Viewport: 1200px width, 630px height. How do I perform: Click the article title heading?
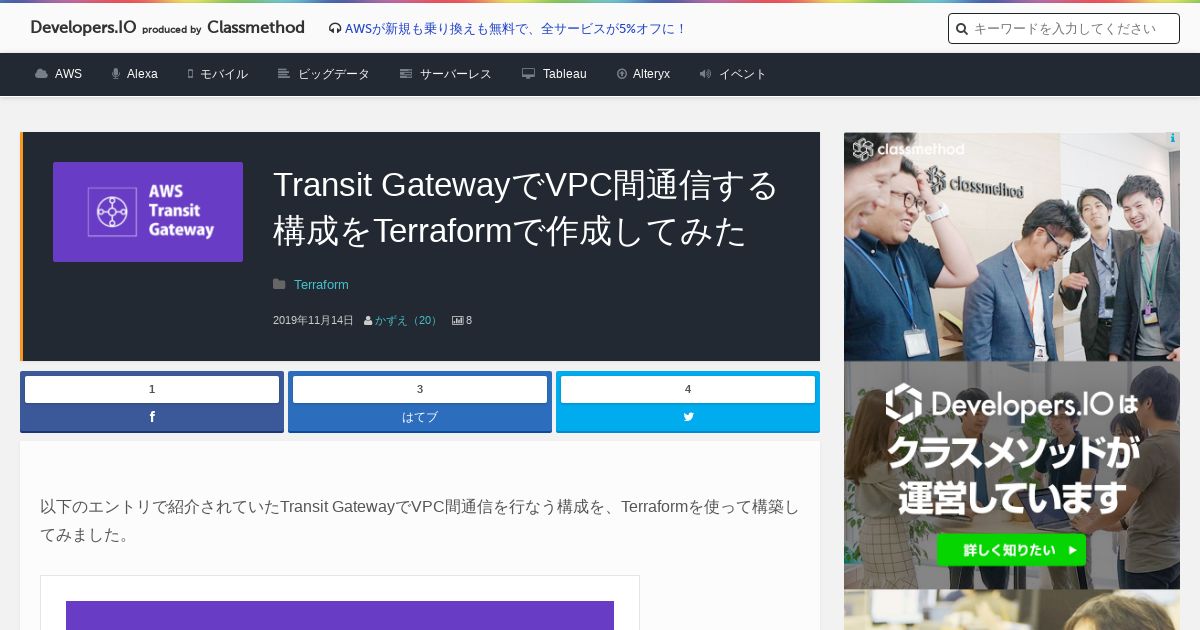coord(526,208)
